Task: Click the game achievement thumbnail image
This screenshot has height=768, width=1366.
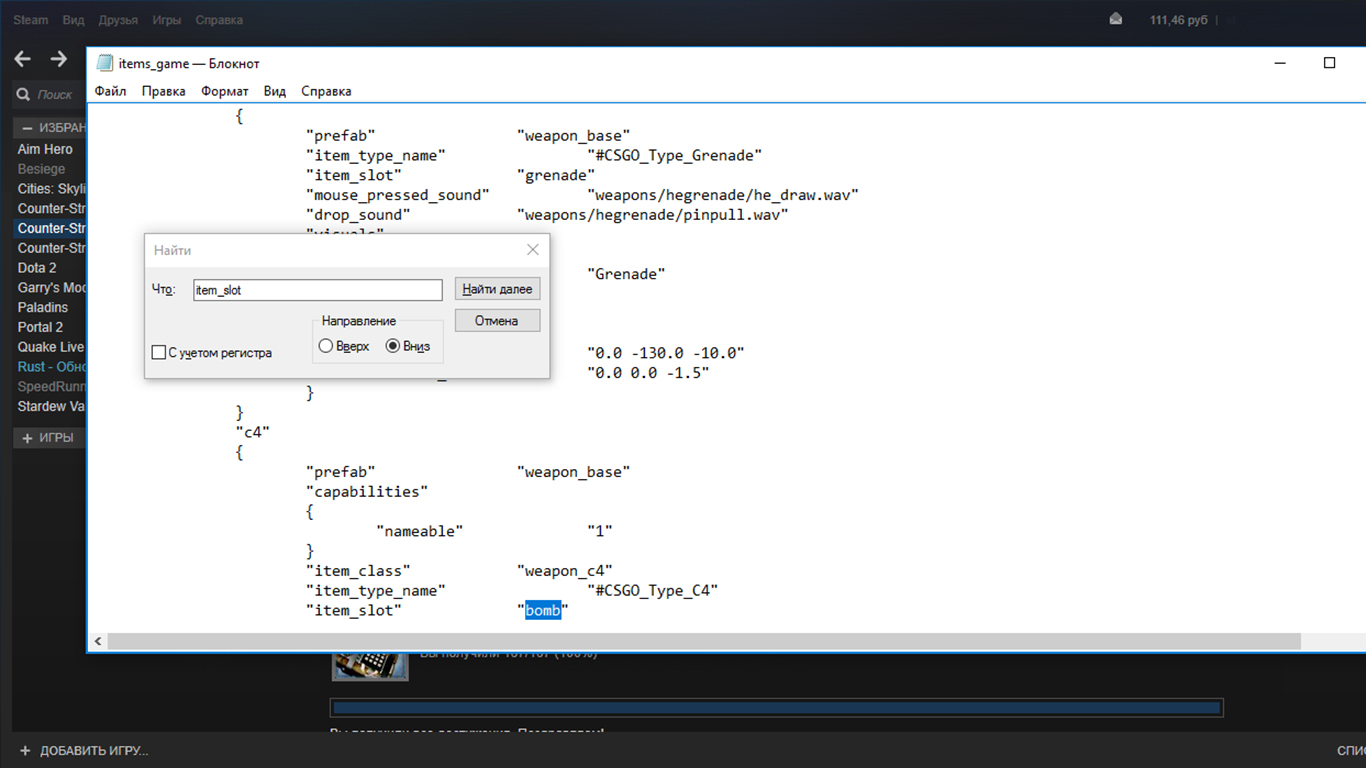Action: (370, 665)
